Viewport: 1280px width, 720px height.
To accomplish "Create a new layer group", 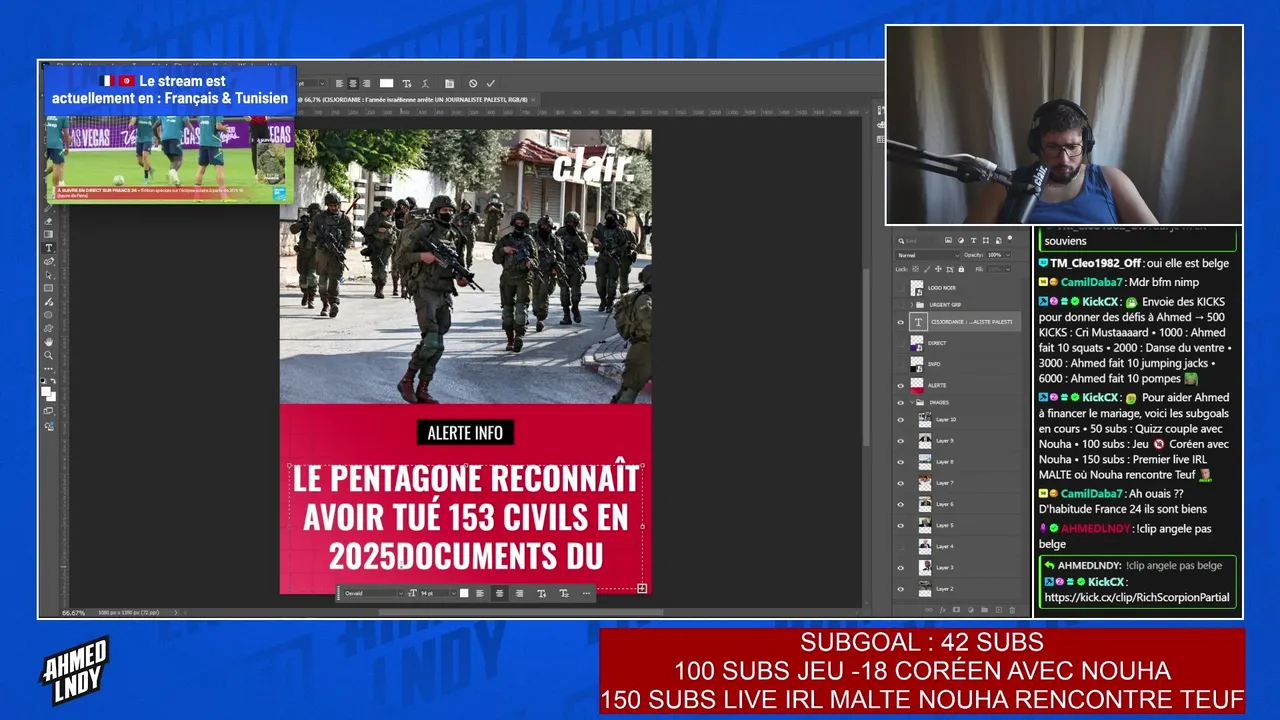I will pyautogui.click(x=984, y=609).
